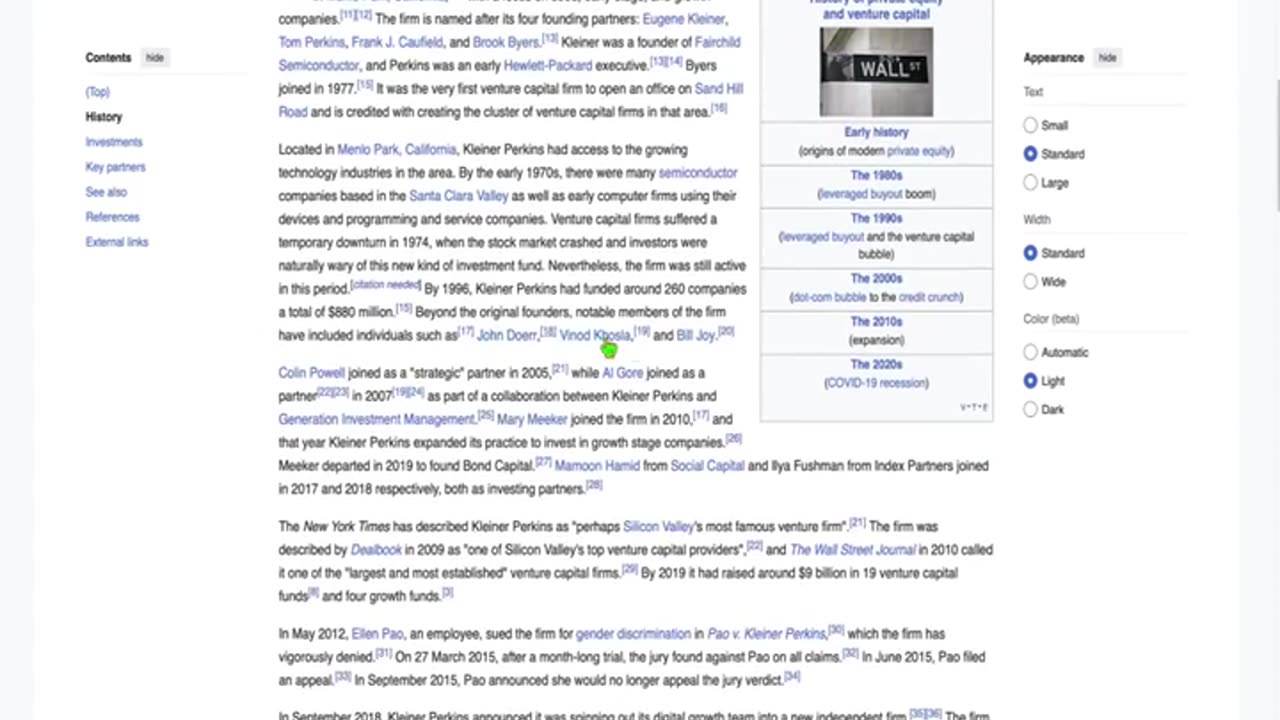Open the Tom Perkins link
This screenshot has height=720, width=1280.
coord(311,42)
